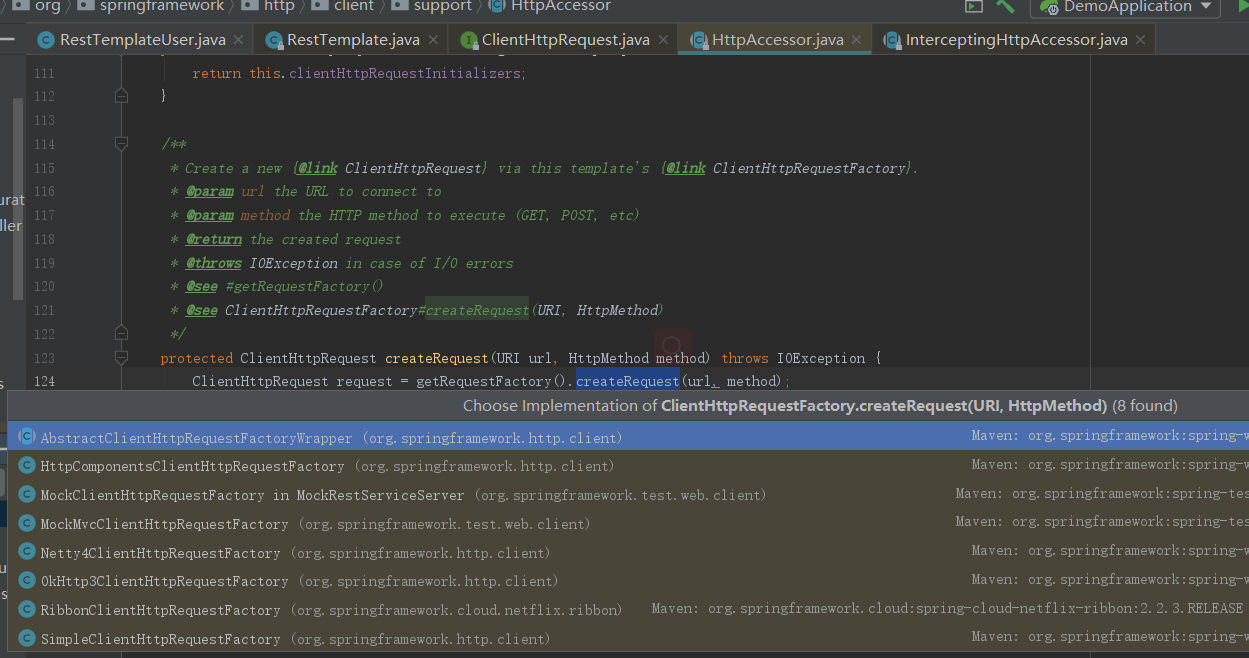Choose HttpComponentsClientHttpRequestFactory from the list

click(628, 466)
